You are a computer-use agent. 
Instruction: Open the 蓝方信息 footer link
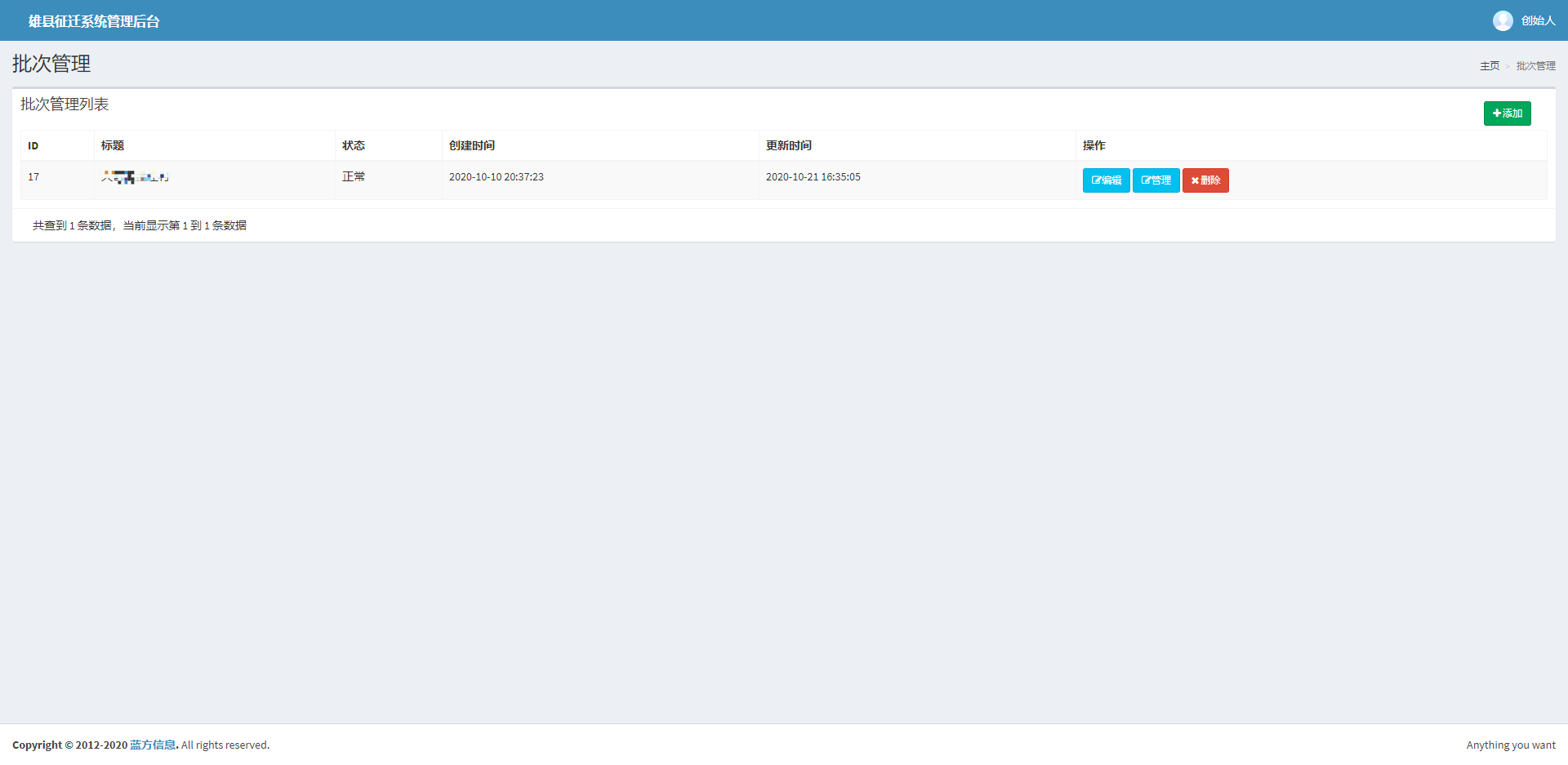click(x=153, y=745)
